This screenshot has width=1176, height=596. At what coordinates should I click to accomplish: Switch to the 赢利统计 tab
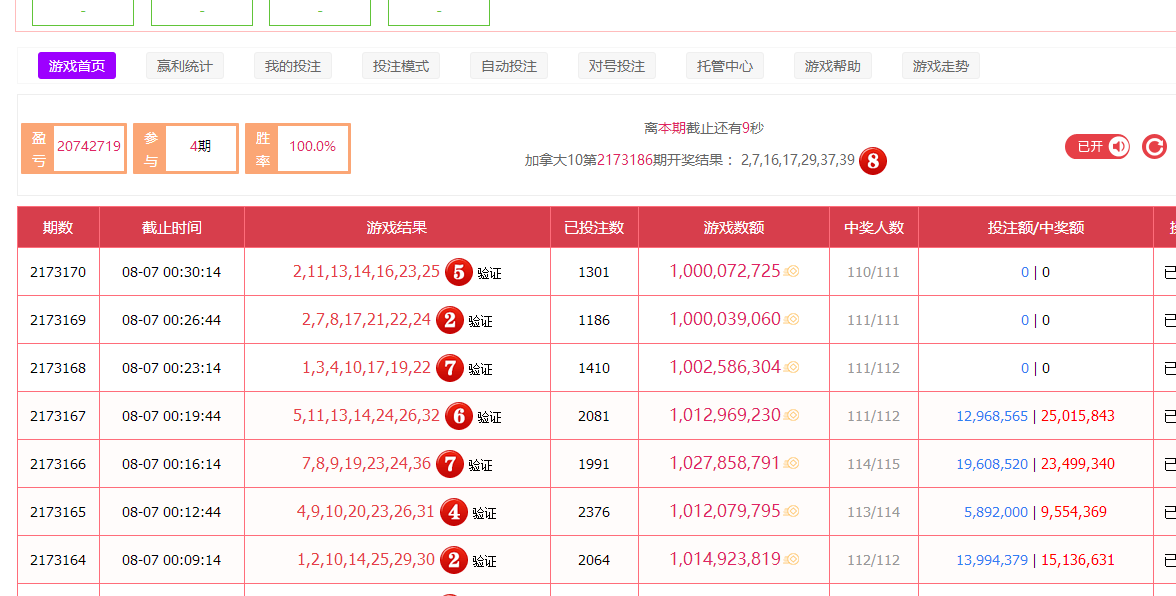point(185,66)
